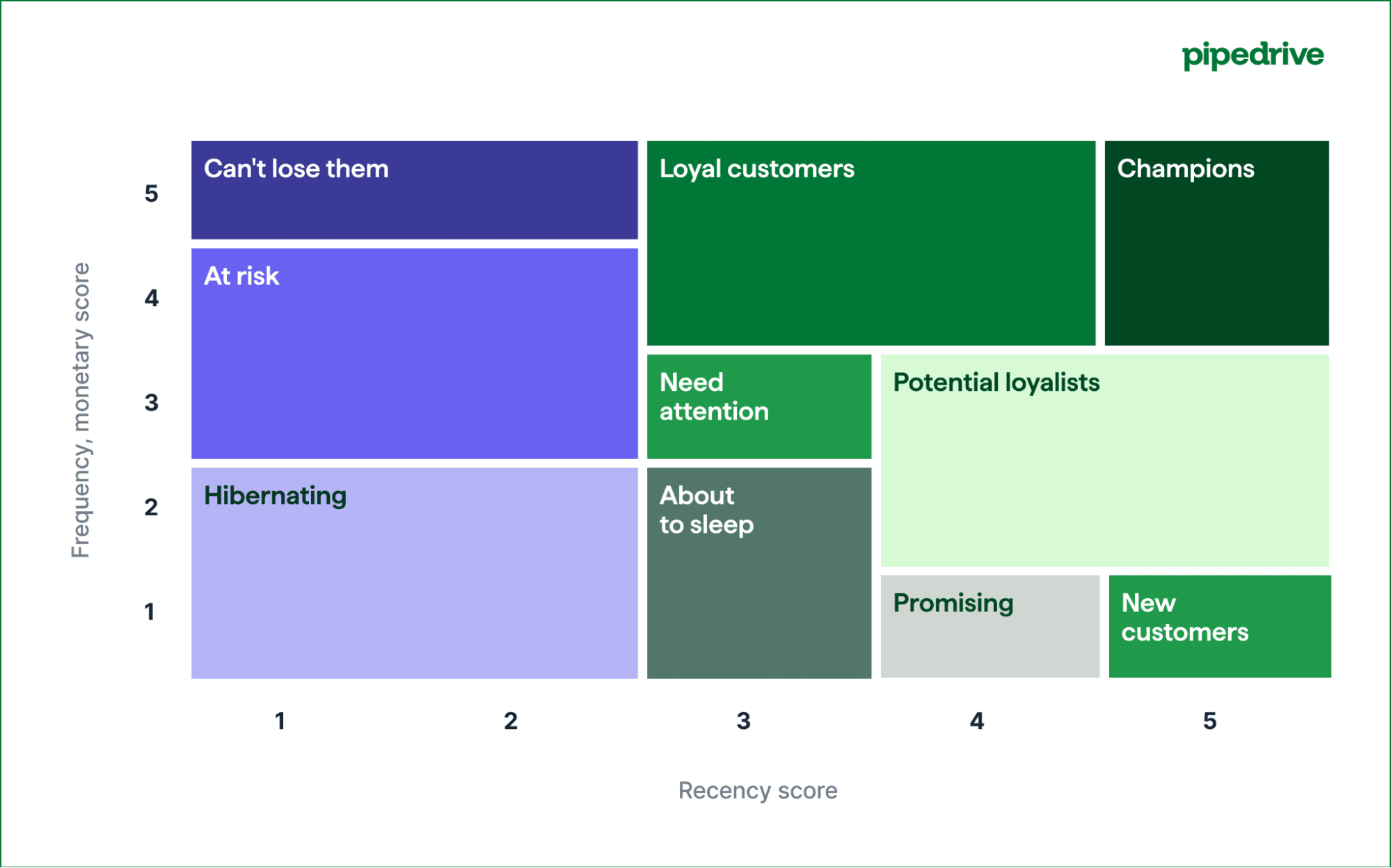Select the Champions segment block
This screenshot has width=1391, height=868.
pos(1216,243)
